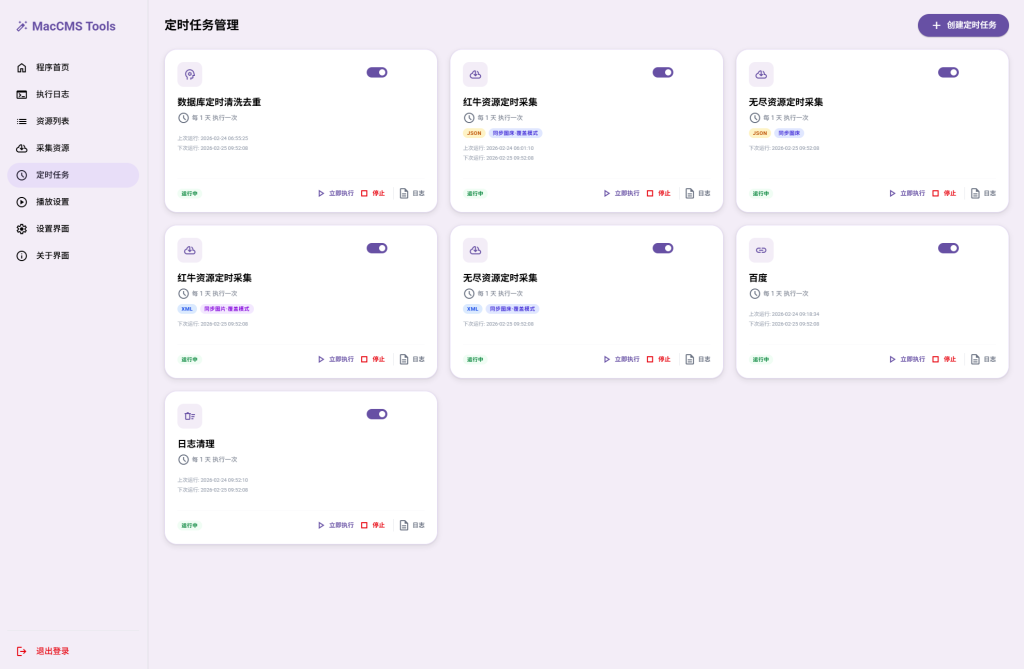Click 退出登录 to log out

pyautogui.click(x=52, y=651)
